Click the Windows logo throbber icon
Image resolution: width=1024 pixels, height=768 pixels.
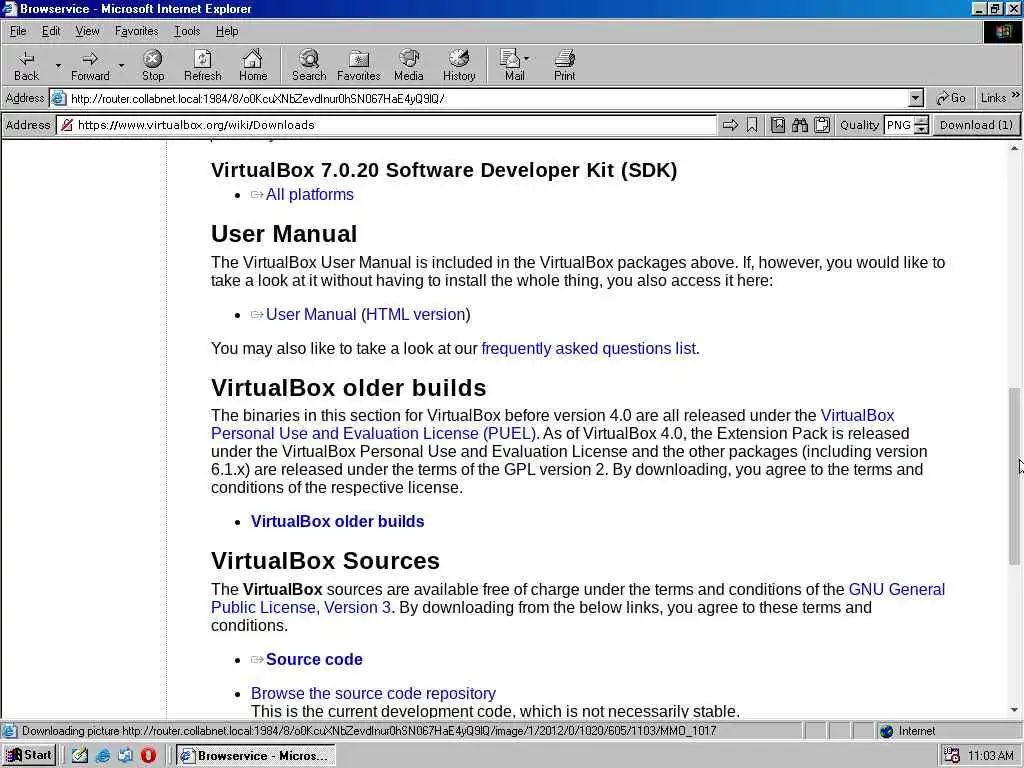point(1002,31)
